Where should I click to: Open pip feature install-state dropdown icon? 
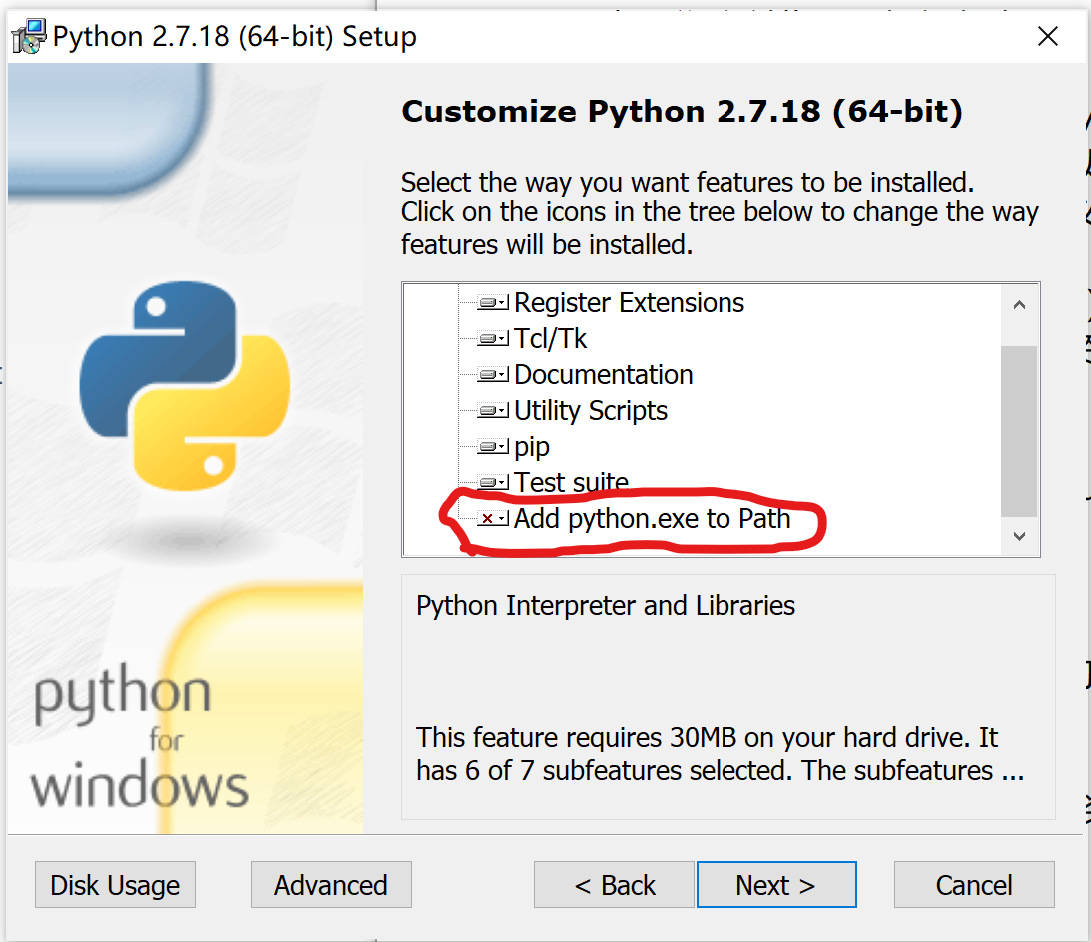click(493, 447)
